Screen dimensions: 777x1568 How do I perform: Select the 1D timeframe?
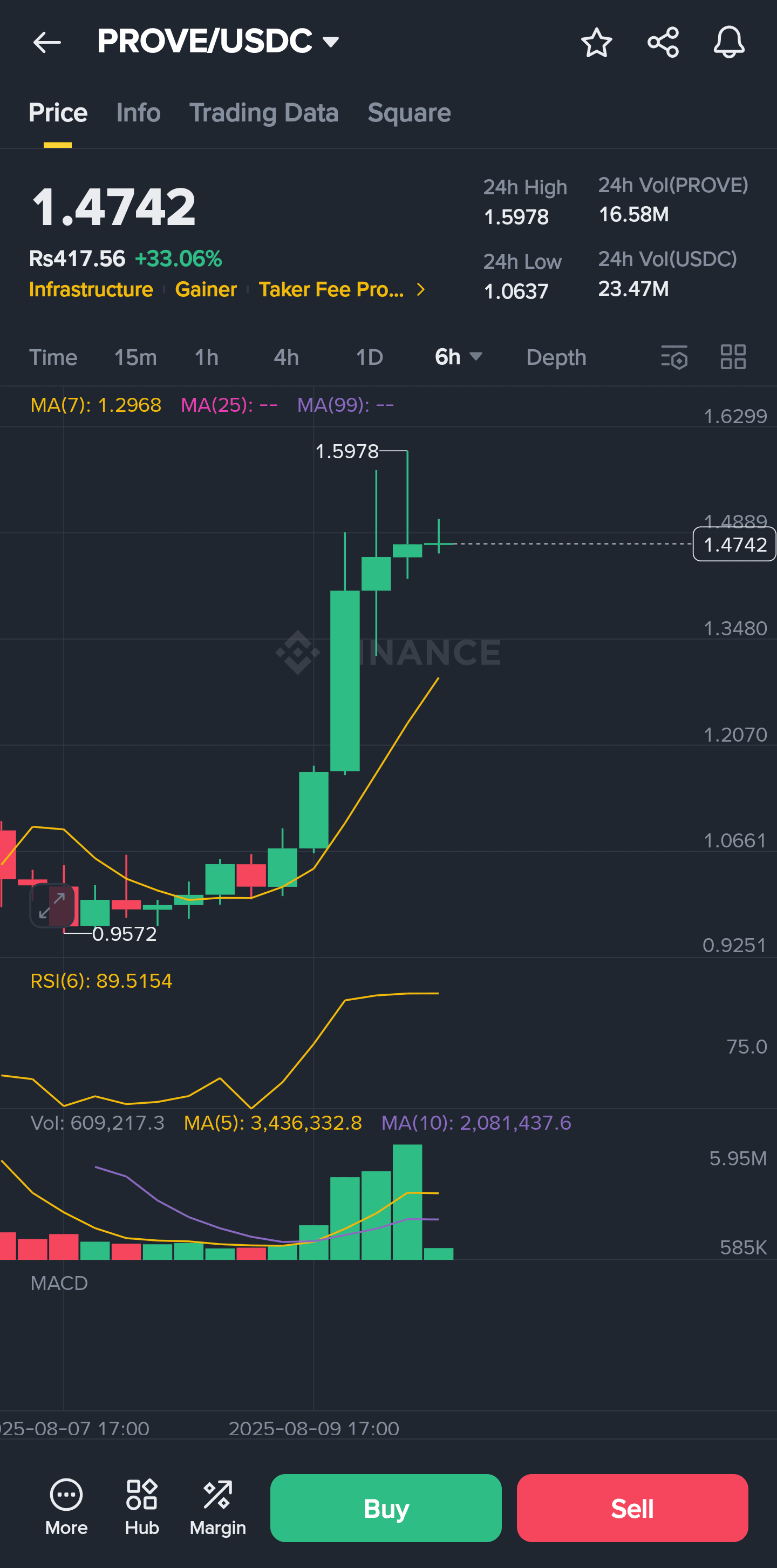(x=369, y=357)
